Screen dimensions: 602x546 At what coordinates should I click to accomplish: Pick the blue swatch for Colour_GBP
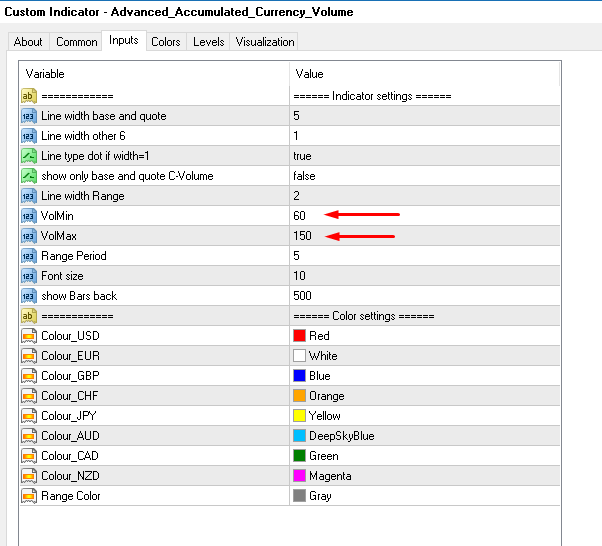click(x=299, y=376)
